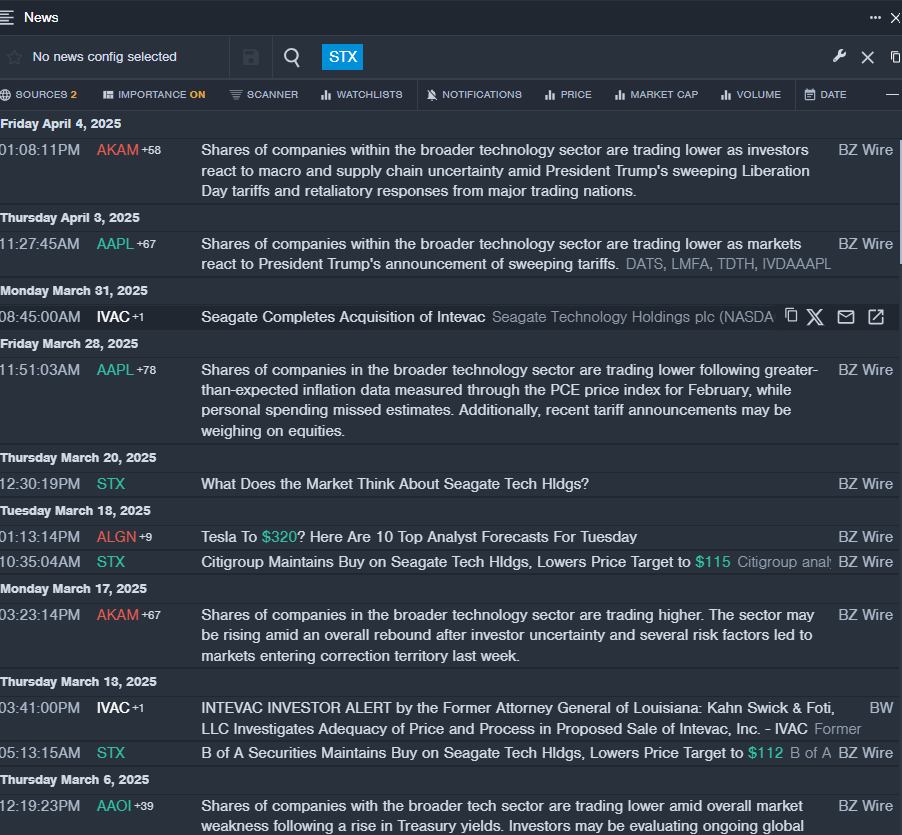Click the +78 related tickers count

pyautogui.click(x=146, y=370)
